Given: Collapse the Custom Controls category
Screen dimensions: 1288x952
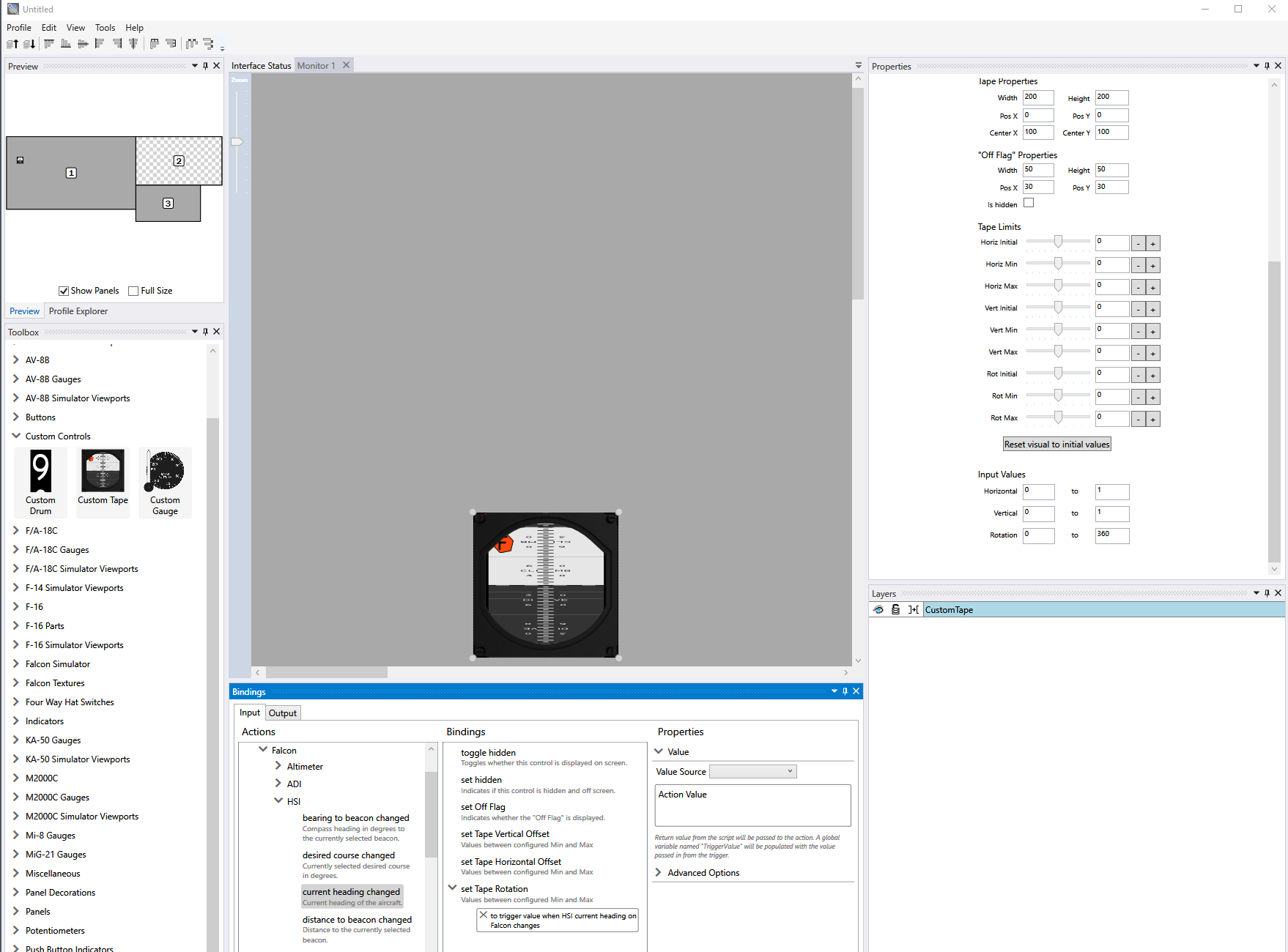Looking at the screenshot, I should [x=15, y=436].
